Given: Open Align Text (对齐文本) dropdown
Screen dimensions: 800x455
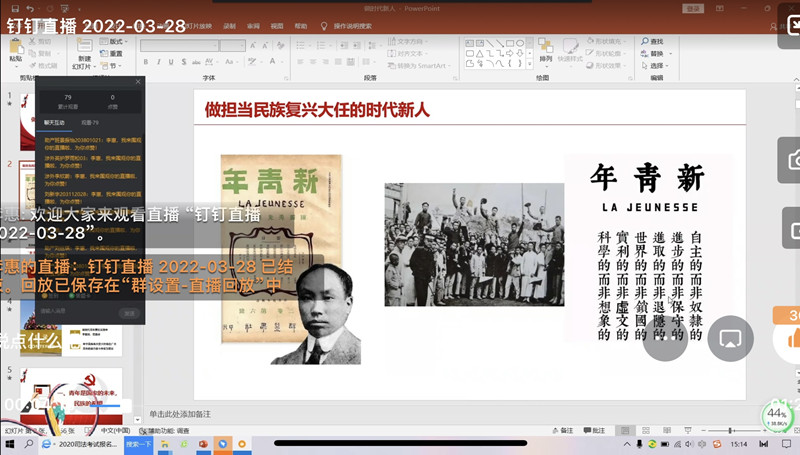Looking at the screenshot, I should (x=408, y=54).
